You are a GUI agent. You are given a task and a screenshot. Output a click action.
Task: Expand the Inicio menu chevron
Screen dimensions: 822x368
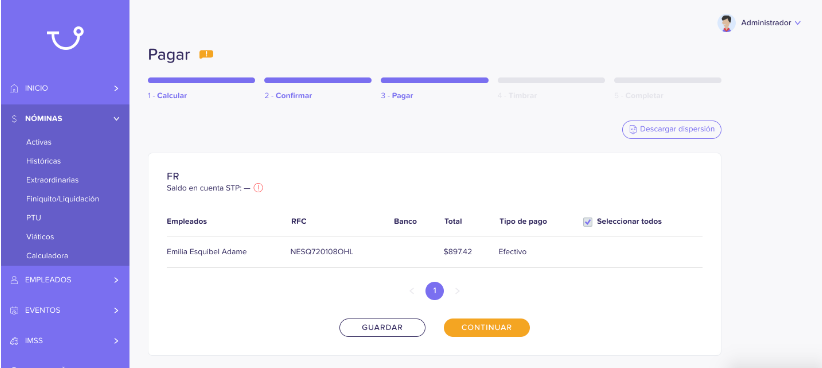click(116, 89)
